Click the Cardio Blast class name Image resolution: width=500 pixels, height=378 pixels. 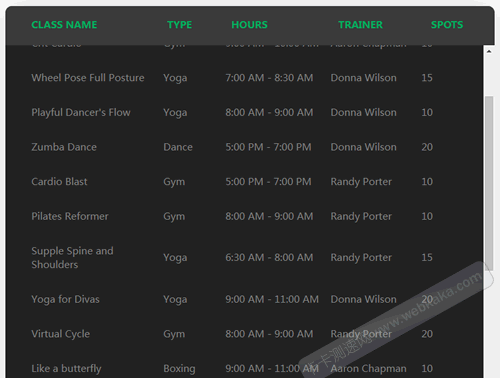coord(59,182)
